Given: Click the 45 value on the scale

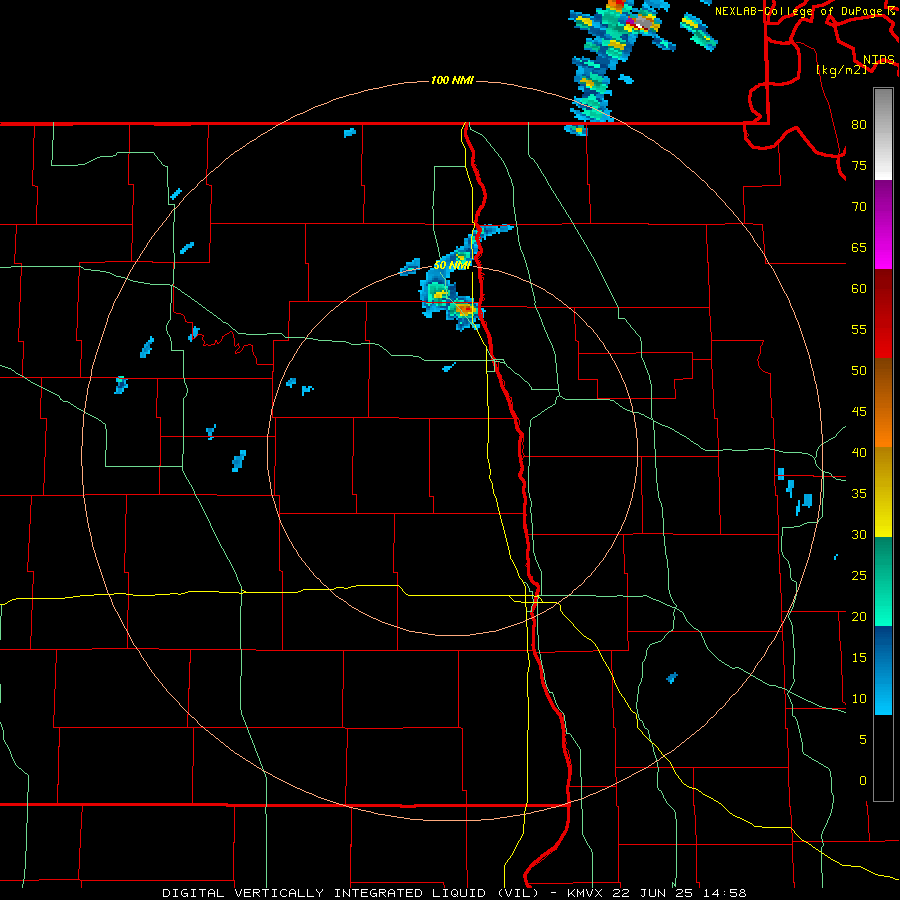Looking at the screenshot, I should (x=859, y=412).
